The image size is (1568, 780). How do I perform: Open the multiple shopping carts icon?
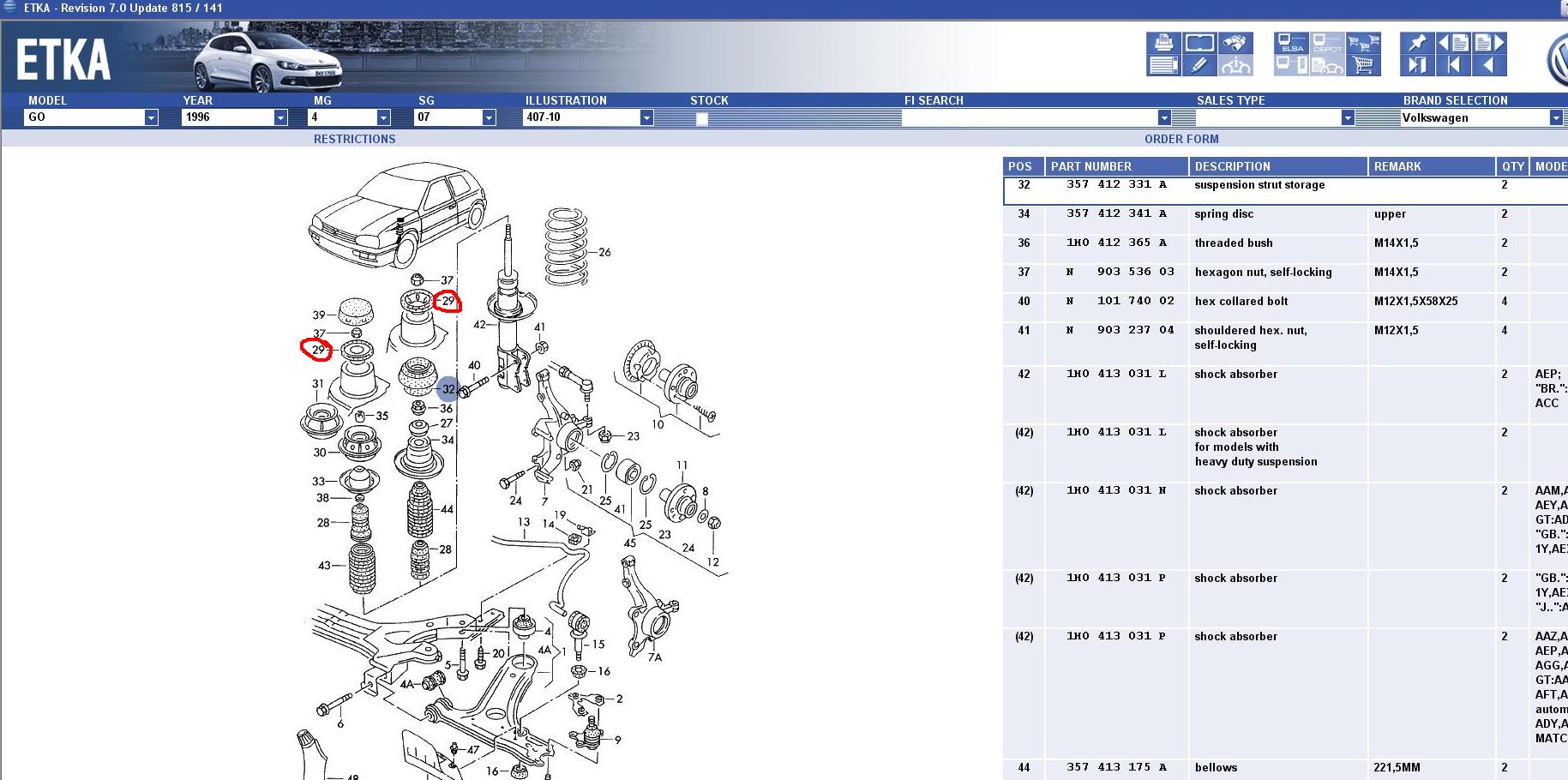1363,43
